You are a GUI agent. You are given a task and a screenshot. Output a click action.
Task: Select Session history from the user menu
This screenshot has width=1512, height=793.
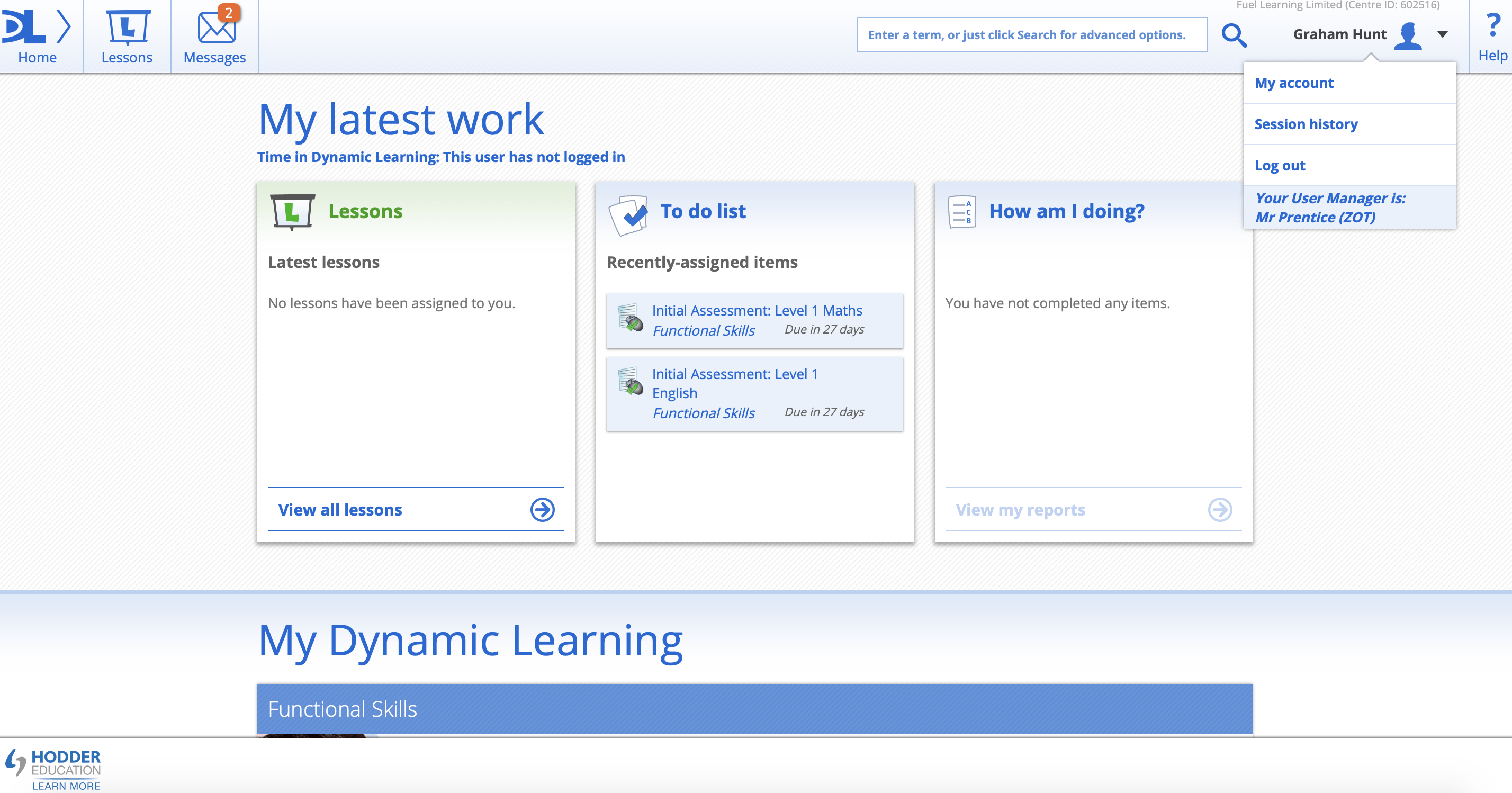pyautogui.click(x=1349, y=124)
